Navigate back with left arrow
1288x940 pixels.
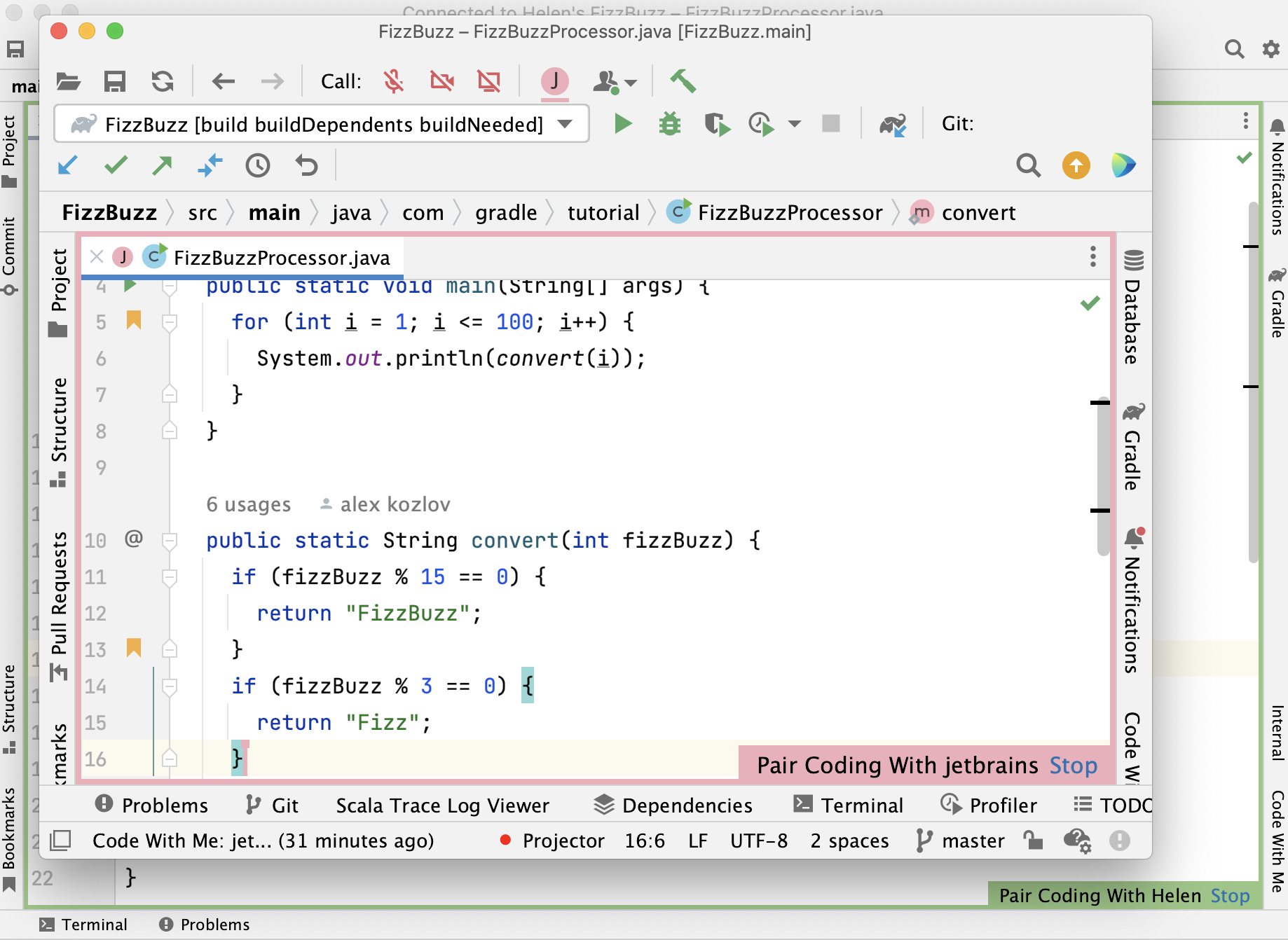(x=224, y=82)
